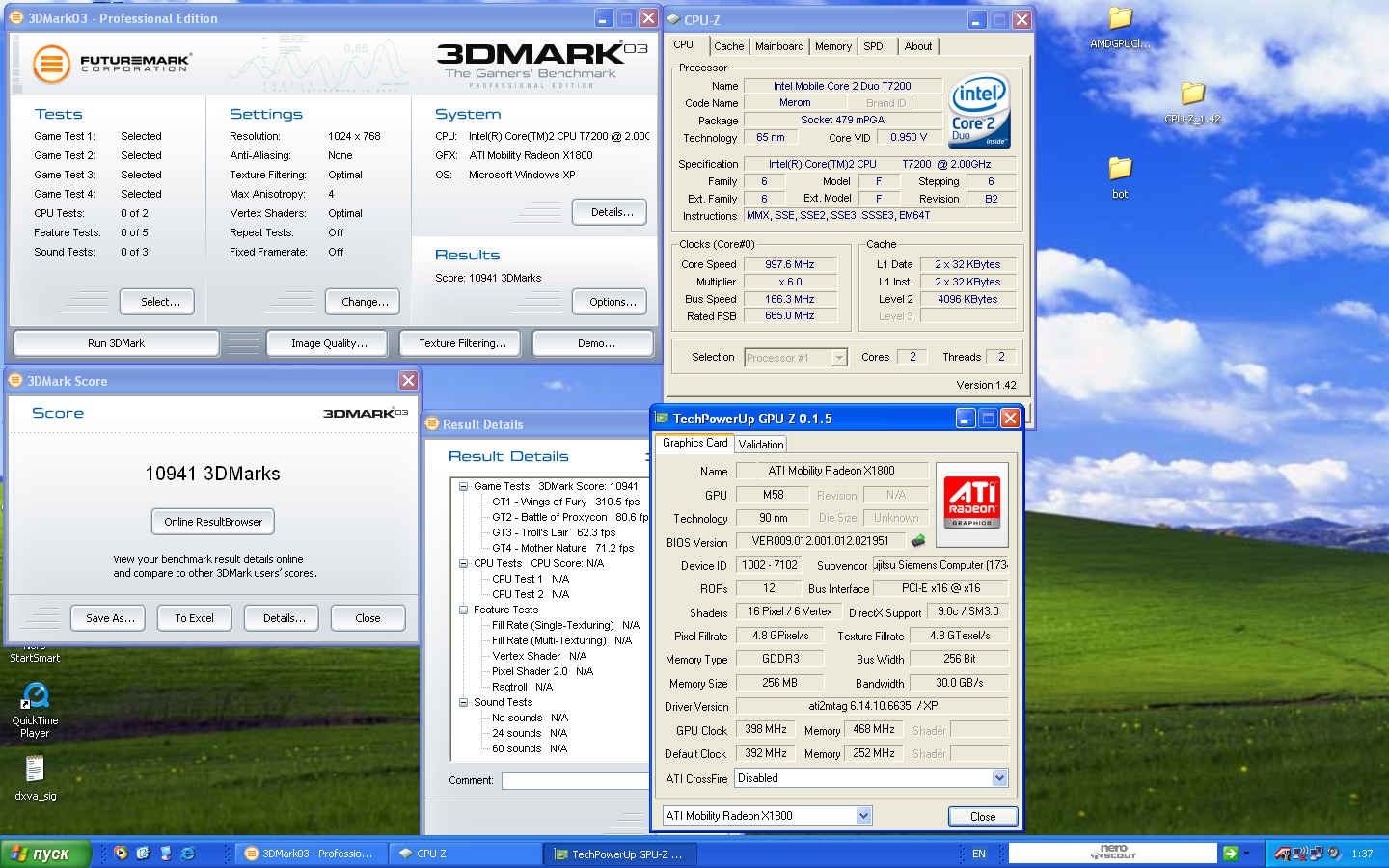Select the GT1 - Wings of Fury tree row
The image size is (1389, 868).
point(565,502)
